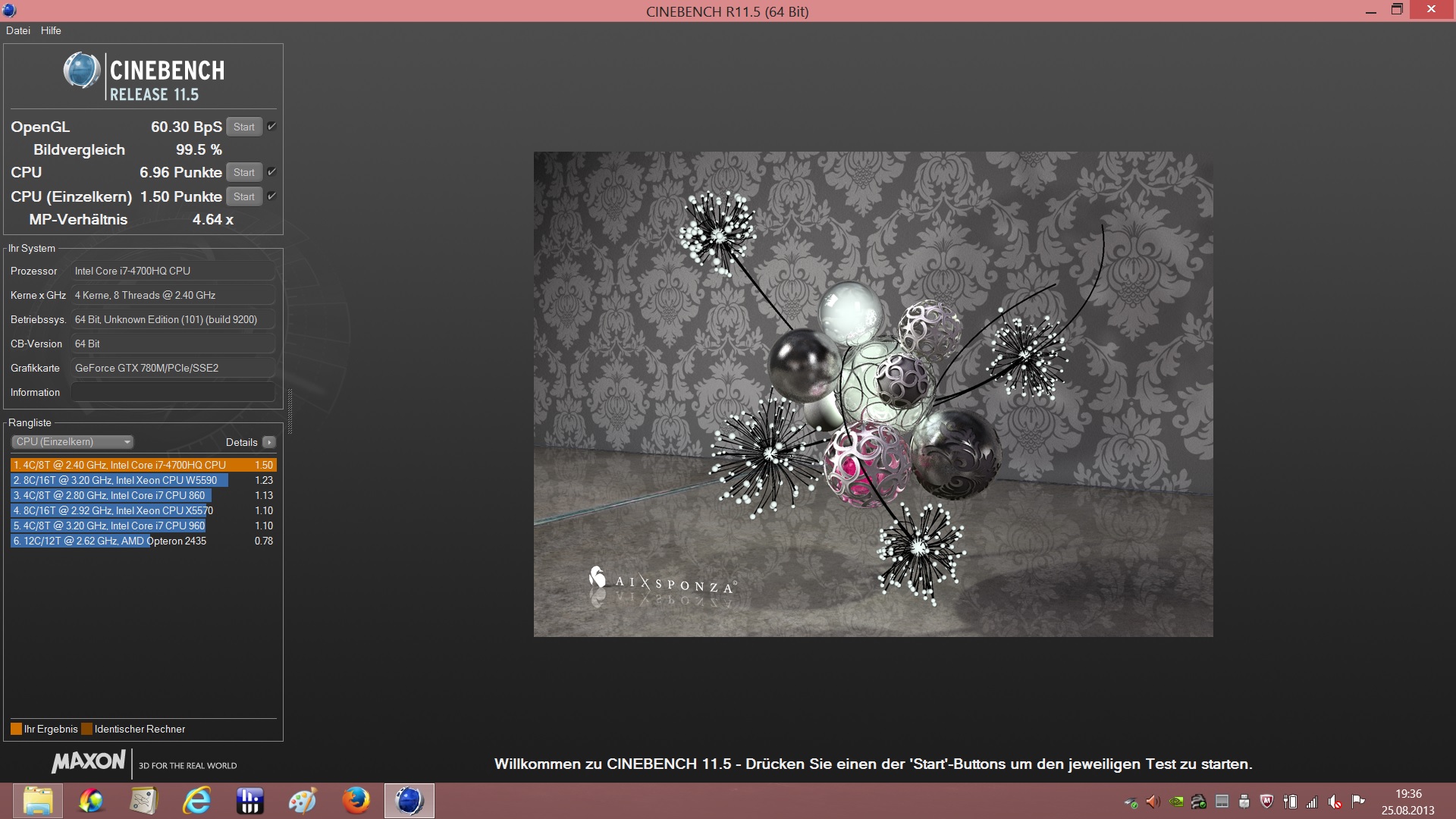This screenshot has height=819, width=1456.
Task: Select the Intel Xeon CPU W5590 ranking row
Action: (143, 480)
